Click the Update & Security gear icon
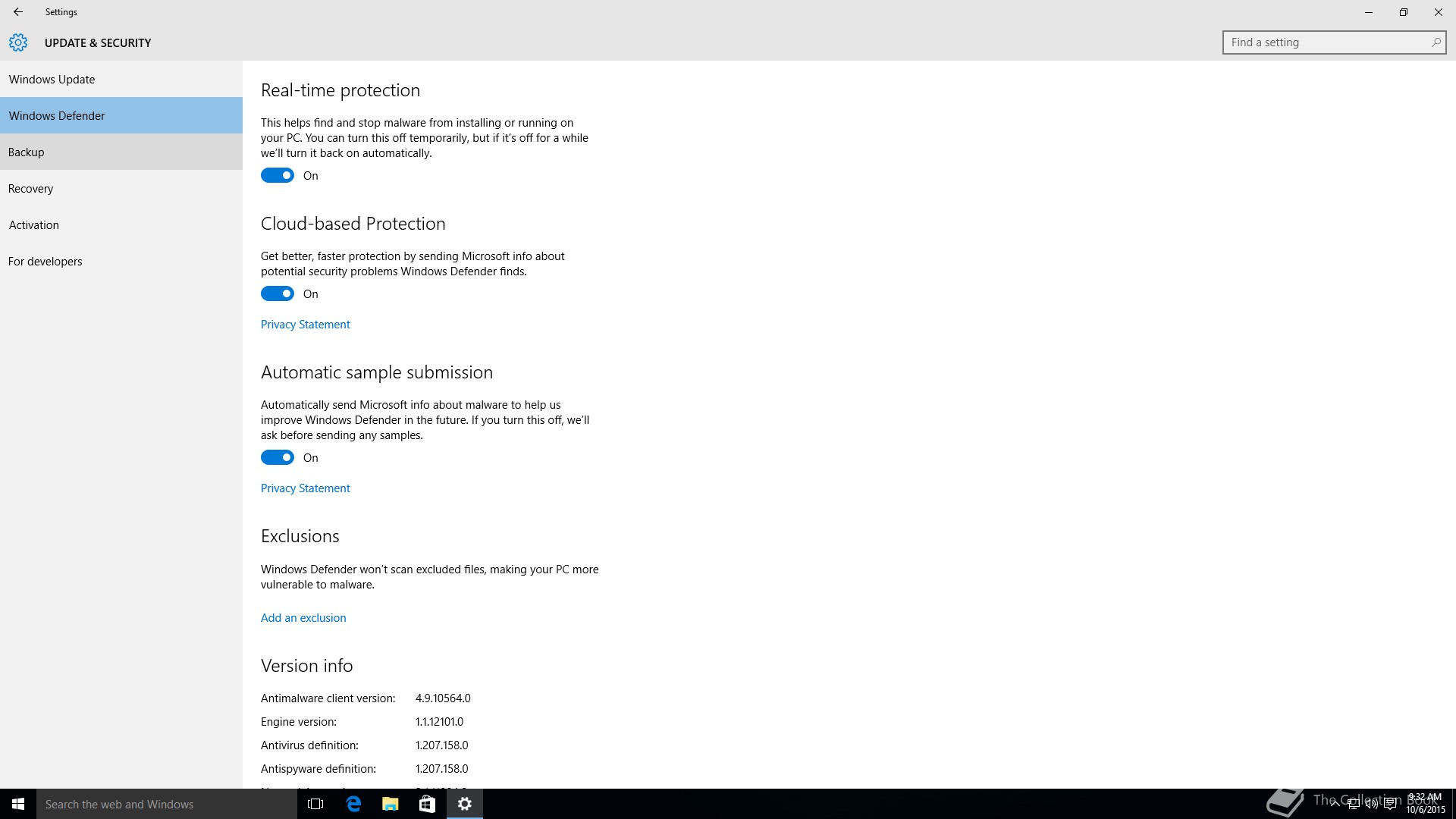Viewport: 1456px width, 819px height. pos(18,42)
